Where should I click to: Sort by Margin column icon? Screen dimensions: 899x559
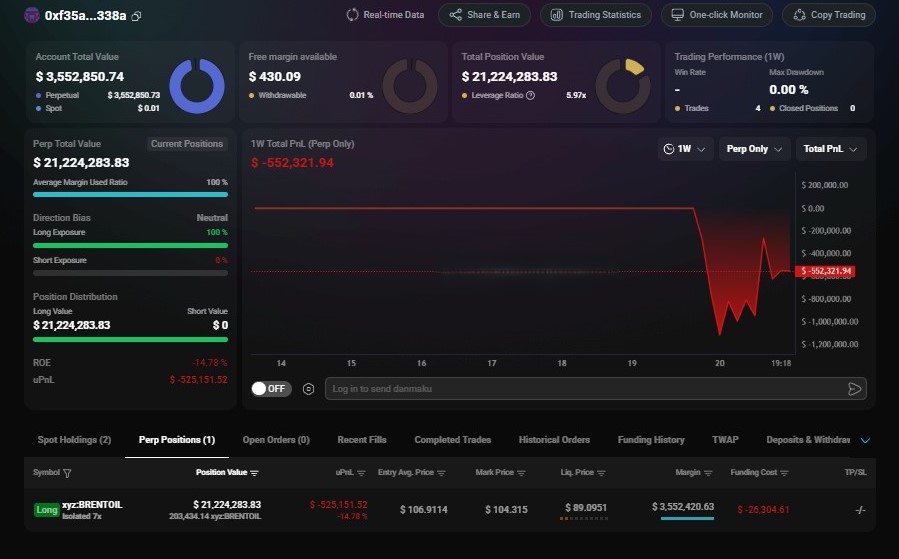(x=708, y=473)
